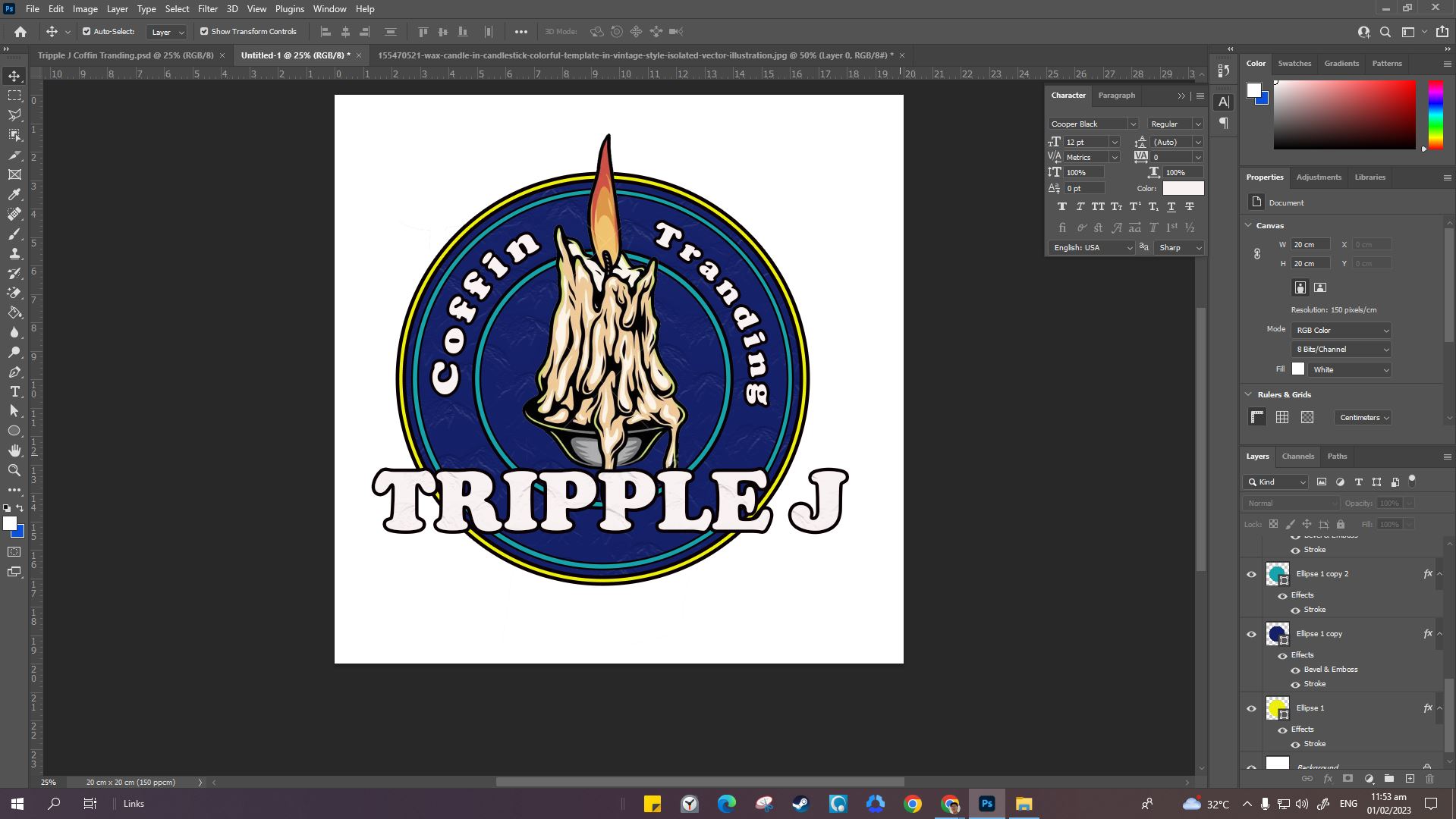Screen dimensions: 1456x819
Task: Create a new layer icon
Action: pyautogui.click(x=1410, y=779)
